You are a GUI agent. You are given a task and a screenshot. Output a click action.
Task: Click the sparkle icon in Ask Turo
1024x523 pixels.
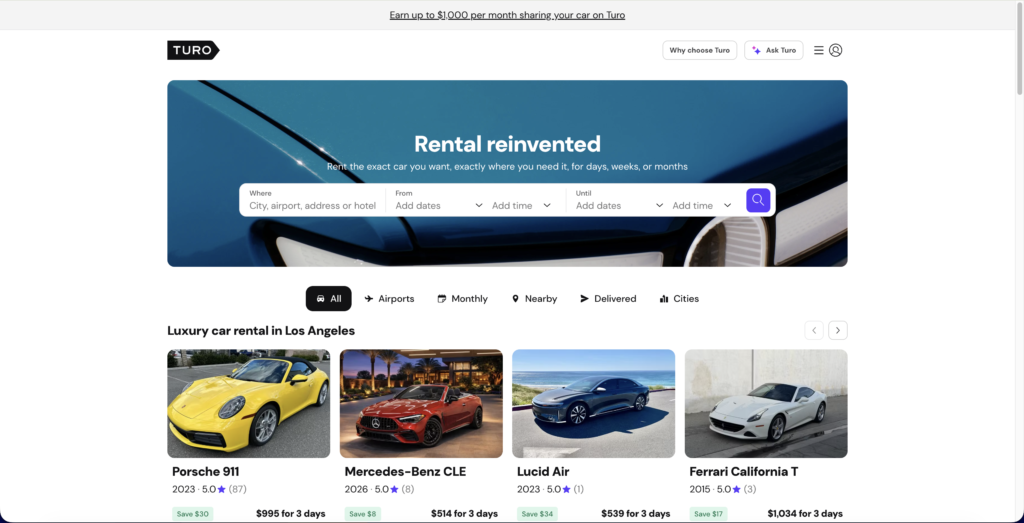pyautogui.click(x=756, y=50)
